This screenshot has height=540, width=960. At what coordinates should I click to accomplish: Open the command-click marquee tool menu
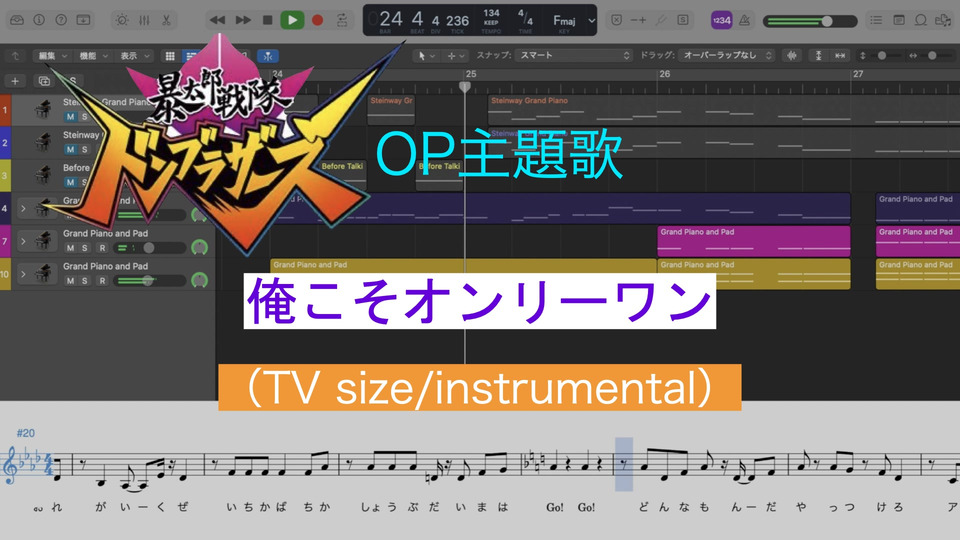click(x=456, y=56)
